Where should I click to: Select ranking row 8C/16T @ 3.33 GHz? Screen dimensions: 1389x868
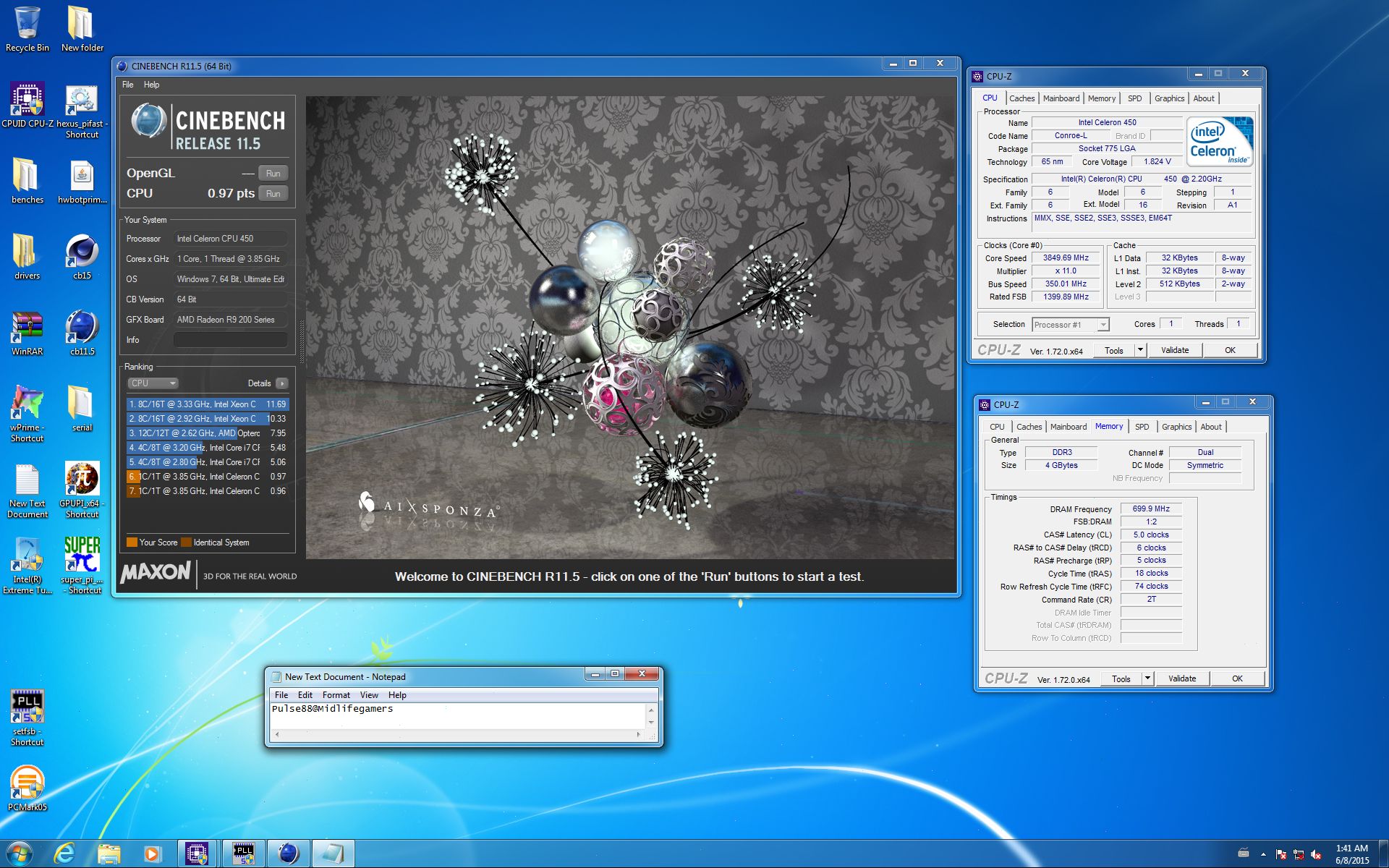click(x=208, y=404)
